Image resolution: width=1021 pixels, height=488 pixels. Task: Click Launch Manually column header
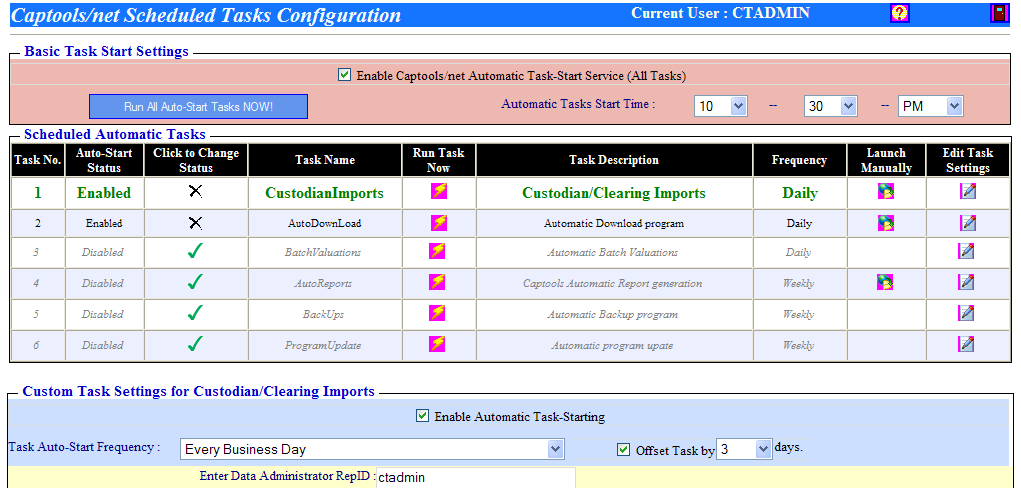(886, 160)
